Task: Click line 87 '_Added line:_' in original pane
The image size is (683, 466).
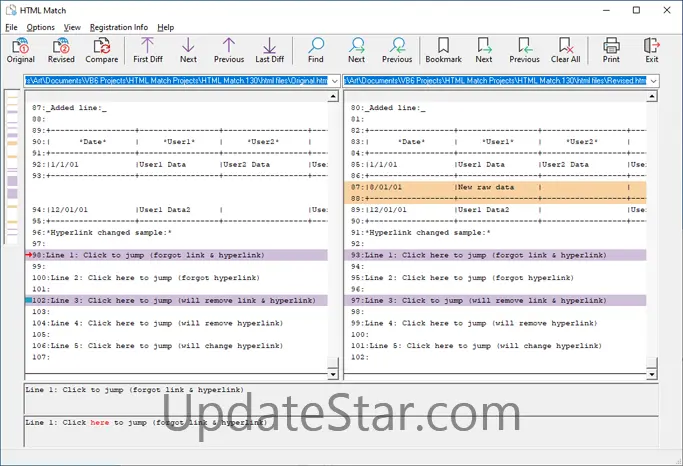Action: (x=69, y=108)
